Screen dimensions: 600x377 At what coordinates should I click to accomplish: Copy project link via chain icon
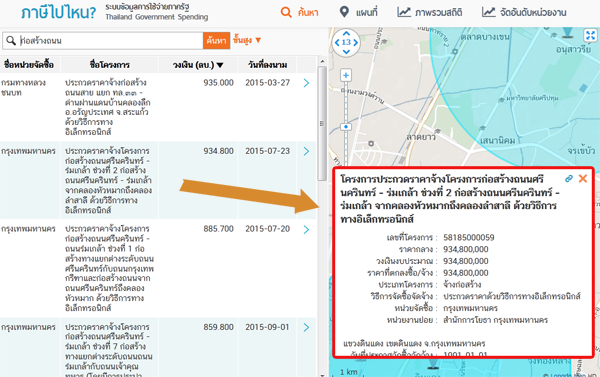pyautogui.click(x=569, y=178)
